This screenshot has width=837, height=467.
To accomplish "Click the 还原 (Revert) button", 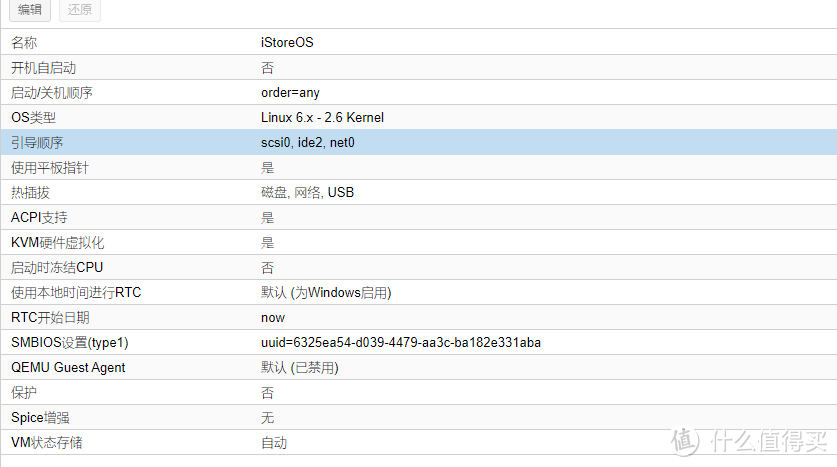I will (x=80, y=10).
